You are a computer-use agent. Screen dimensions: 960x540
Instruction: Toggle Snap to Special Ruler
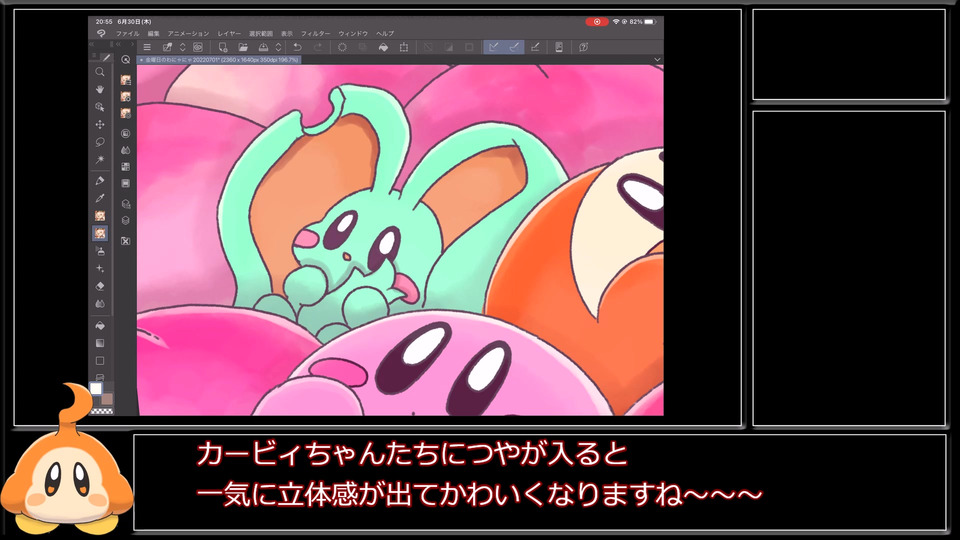pyautogui.click(x=514, y=47)
